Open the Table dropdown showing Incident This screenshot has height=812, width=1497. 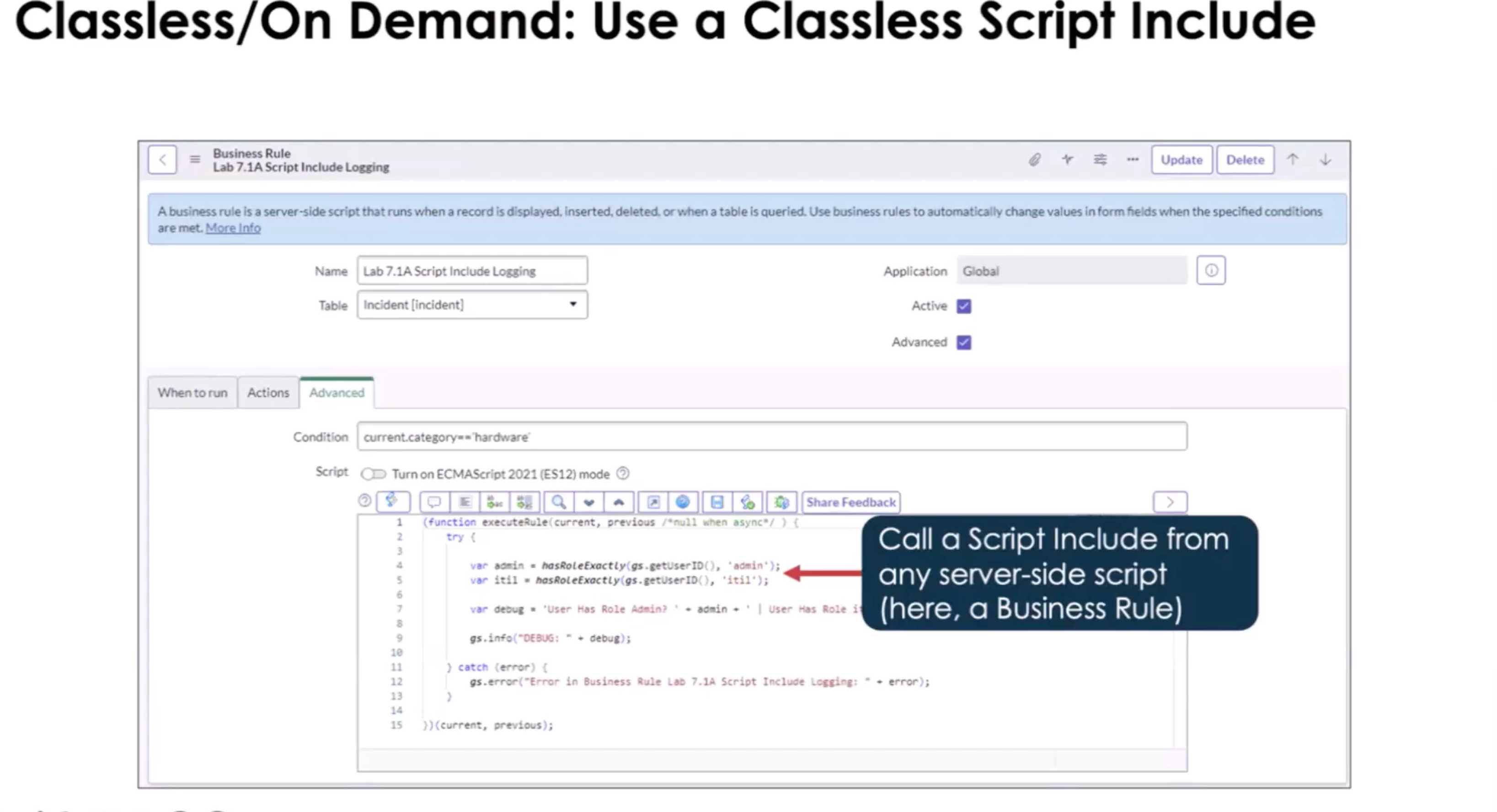472,305
